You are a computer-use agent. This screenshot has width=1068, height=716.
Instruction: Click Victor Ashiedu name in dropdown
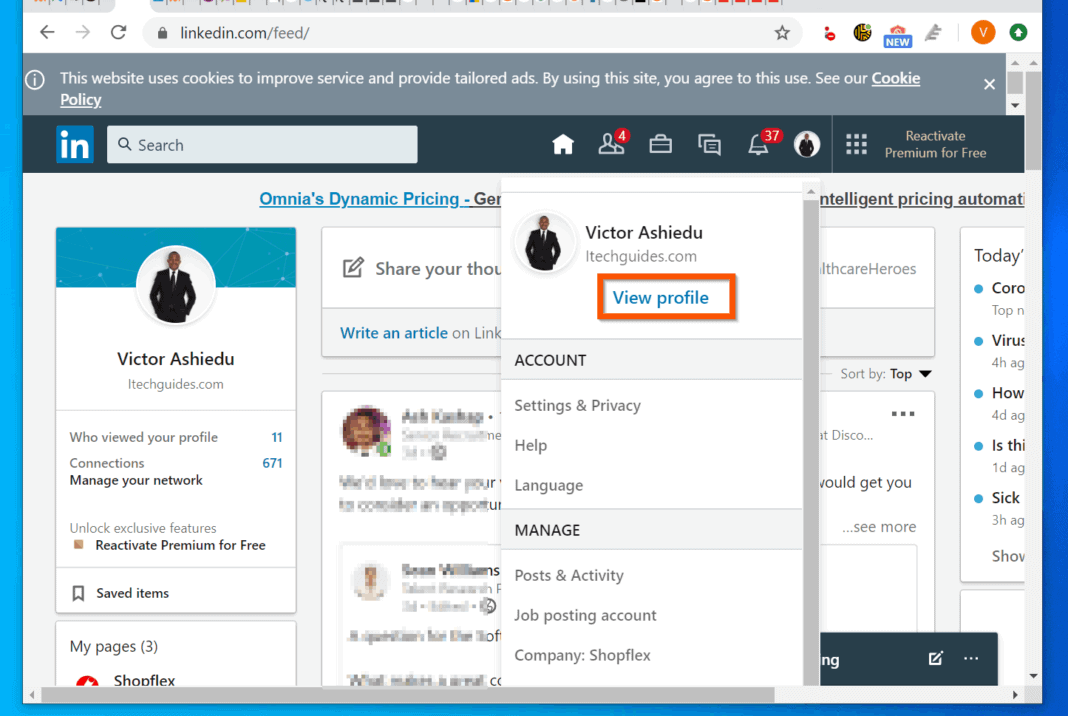[x=644, y=232]
